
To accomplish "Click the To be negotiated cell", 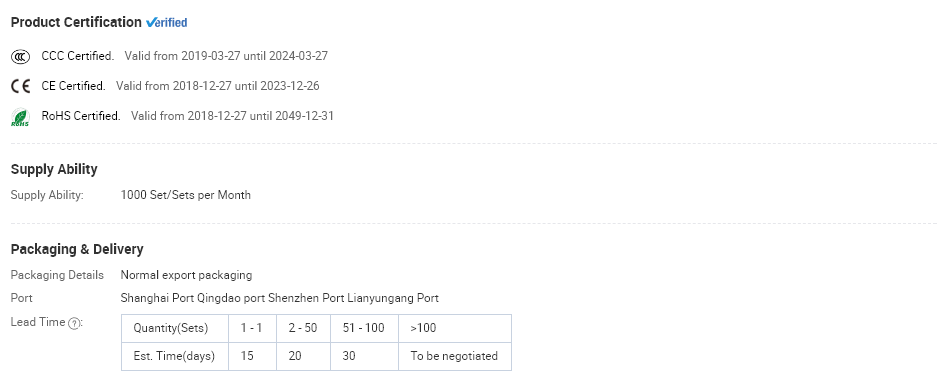I will point(455,356).
